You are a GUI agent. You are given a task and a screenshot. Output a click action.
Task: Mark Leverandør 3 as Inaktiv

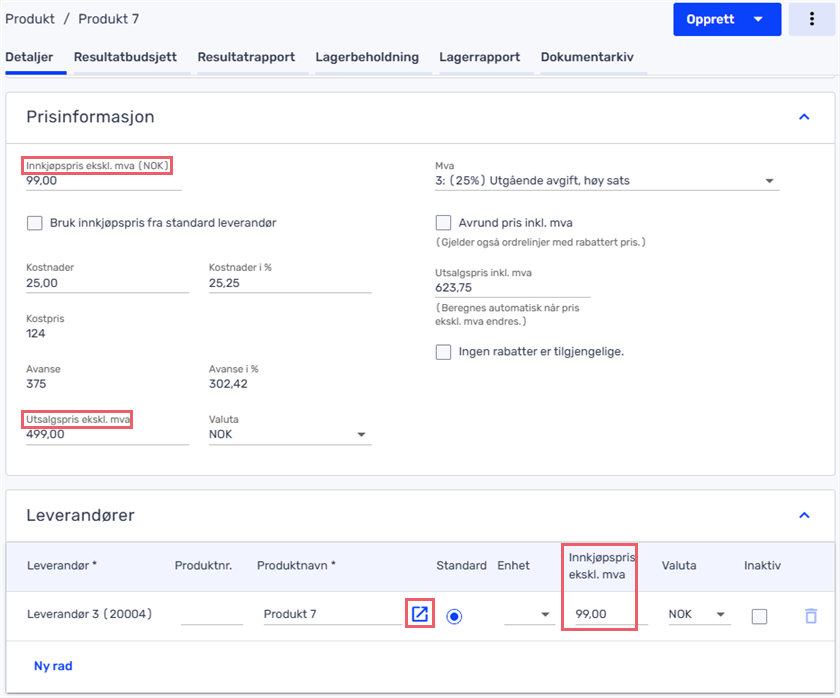point(759,617)
